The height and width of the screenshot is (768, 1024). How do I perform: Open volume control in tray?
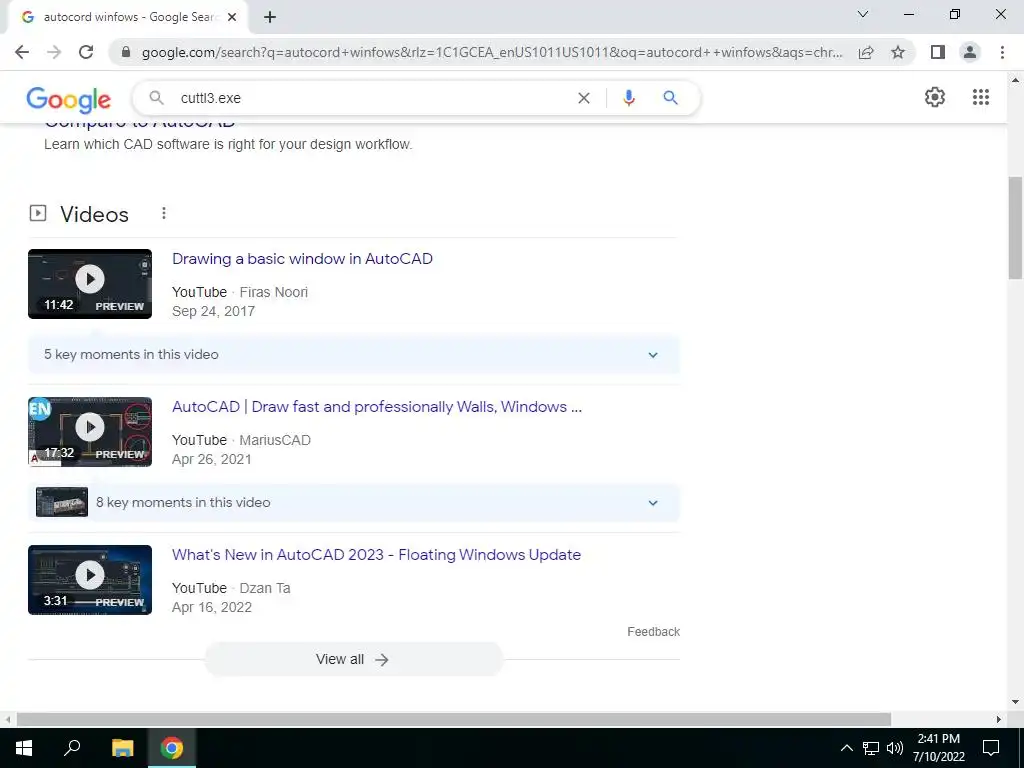pos(895,748)
